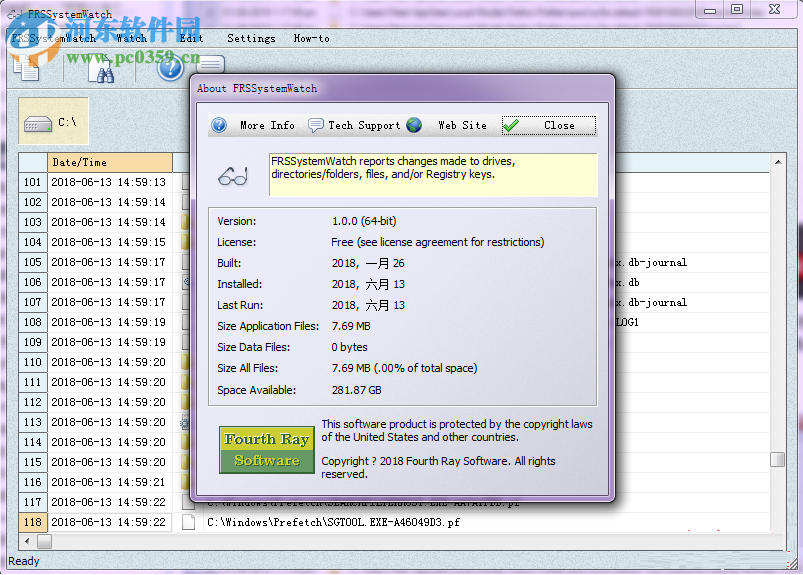Image resolution: width=803 pixels, height=575 pixels.
Task: Click the More Info button
Action: tap(253, 125)
